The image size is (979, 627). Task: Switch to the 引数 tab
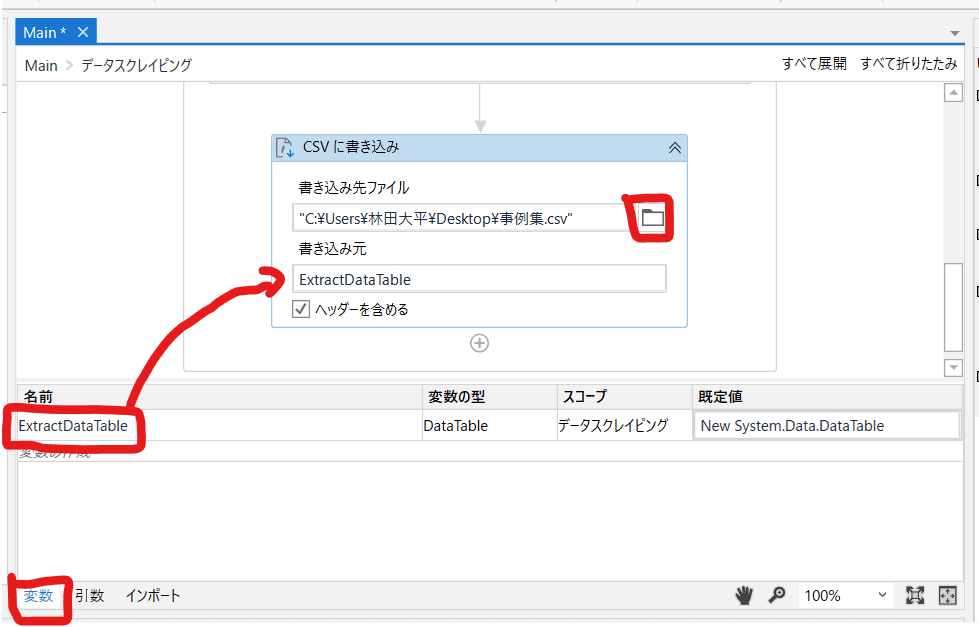pyautogui.click(x=89, y=595)
